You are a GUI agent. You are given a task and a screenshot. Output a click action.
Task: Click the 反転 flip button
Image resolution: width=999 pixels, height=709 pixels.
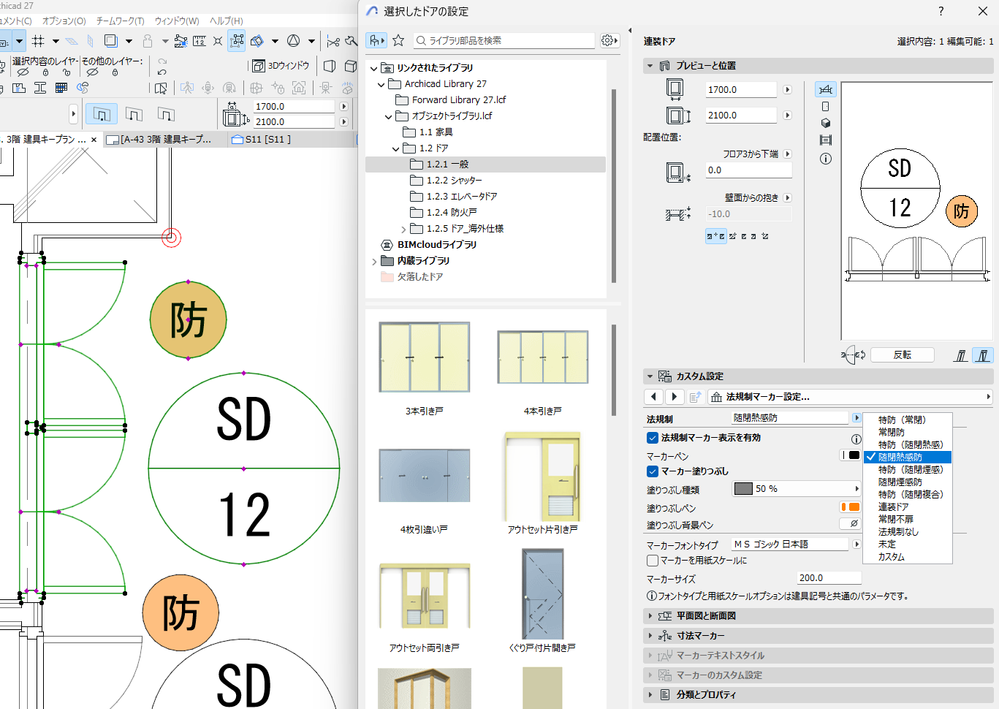pyautogui.click(x=902, y=355)
